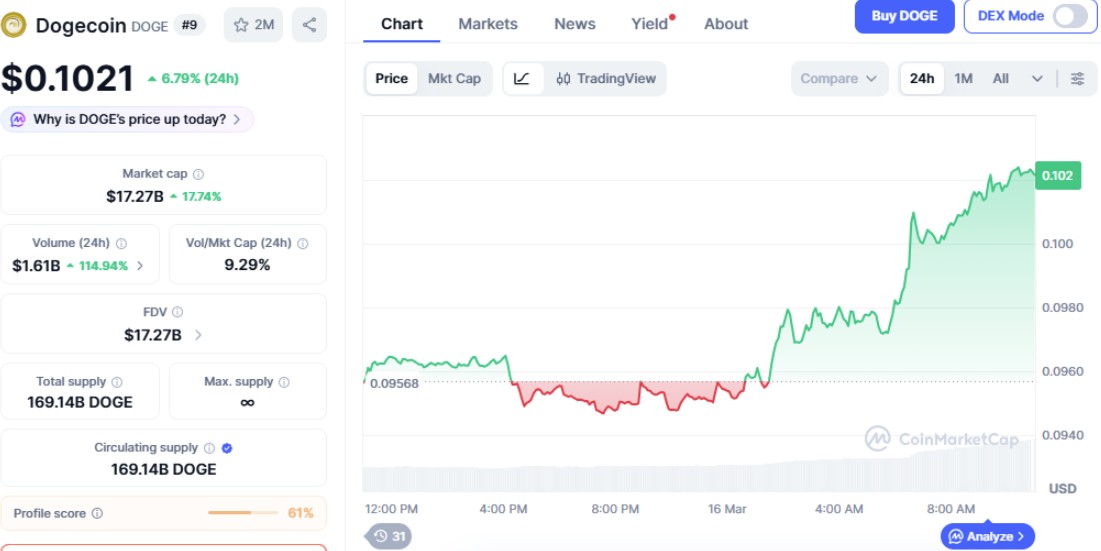Click Circulating supply info icon

pyautogui.click(x=209, y=448)
